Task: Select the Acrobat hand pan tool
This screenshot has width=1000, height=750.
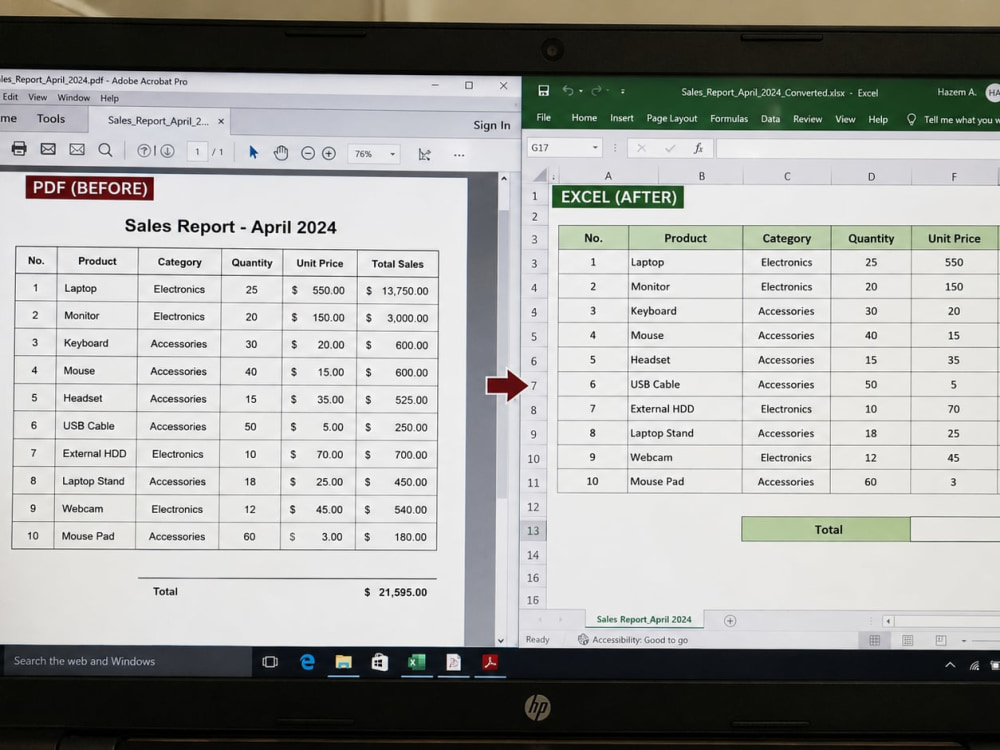Action: (281, 153)
